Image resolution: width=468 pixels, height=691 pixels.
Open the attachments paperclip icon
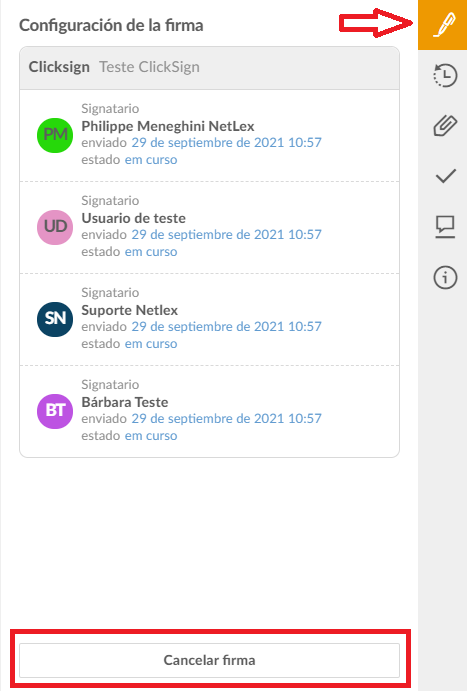pos(445,126)
